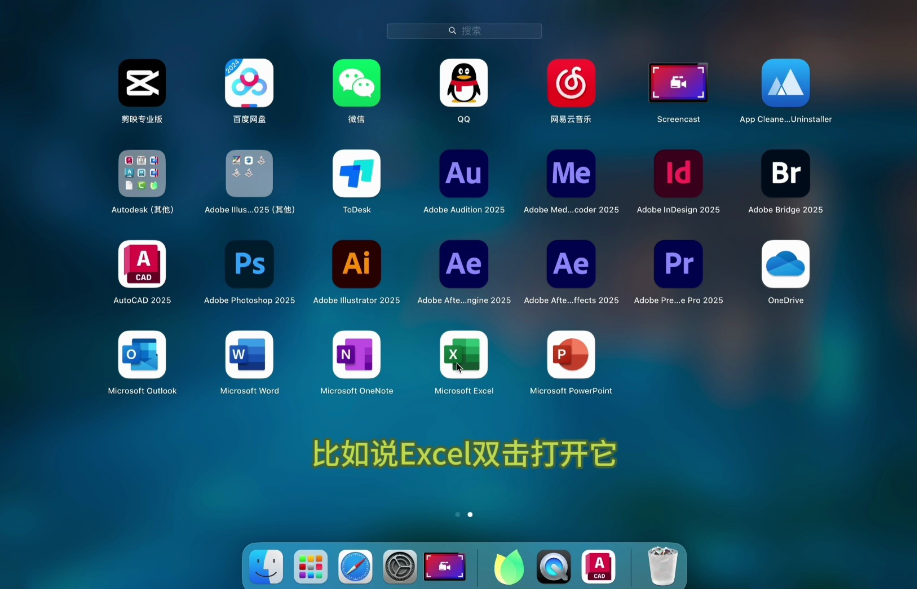Launch Baidu Netdisk (百度网盘)
The height and width of the screenshot is (589, 917).
tap(249, 83)
